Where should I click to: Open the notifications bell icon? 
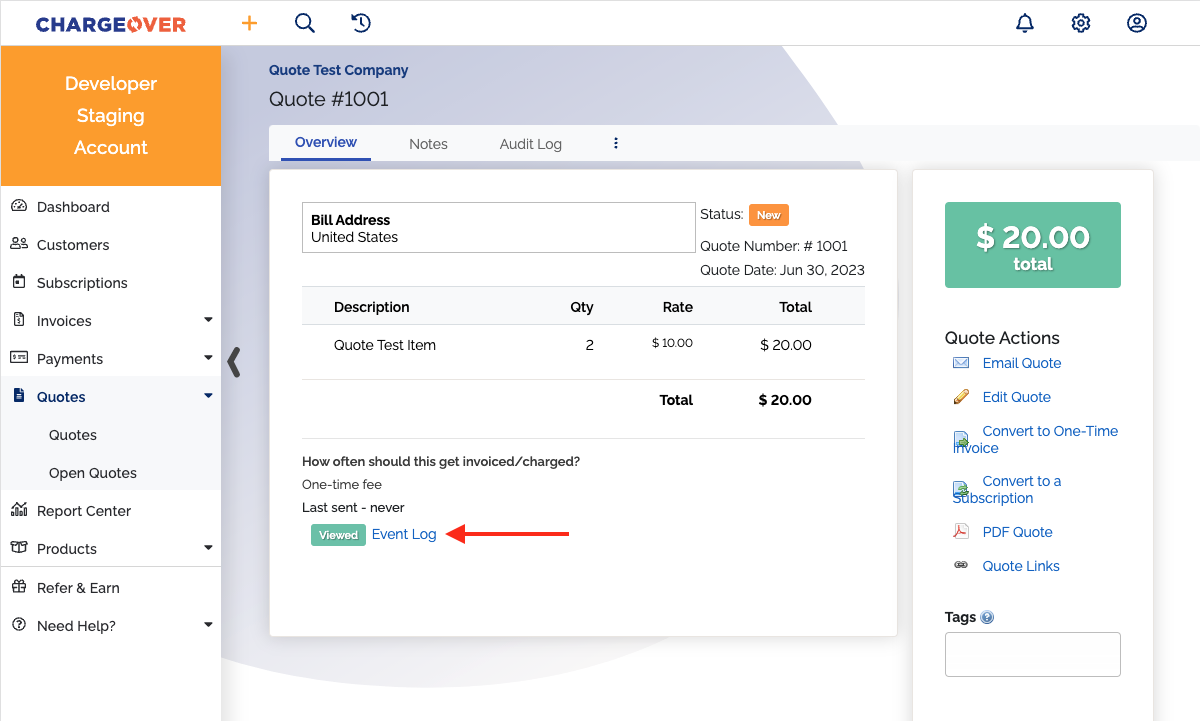tap(1025, 23)
